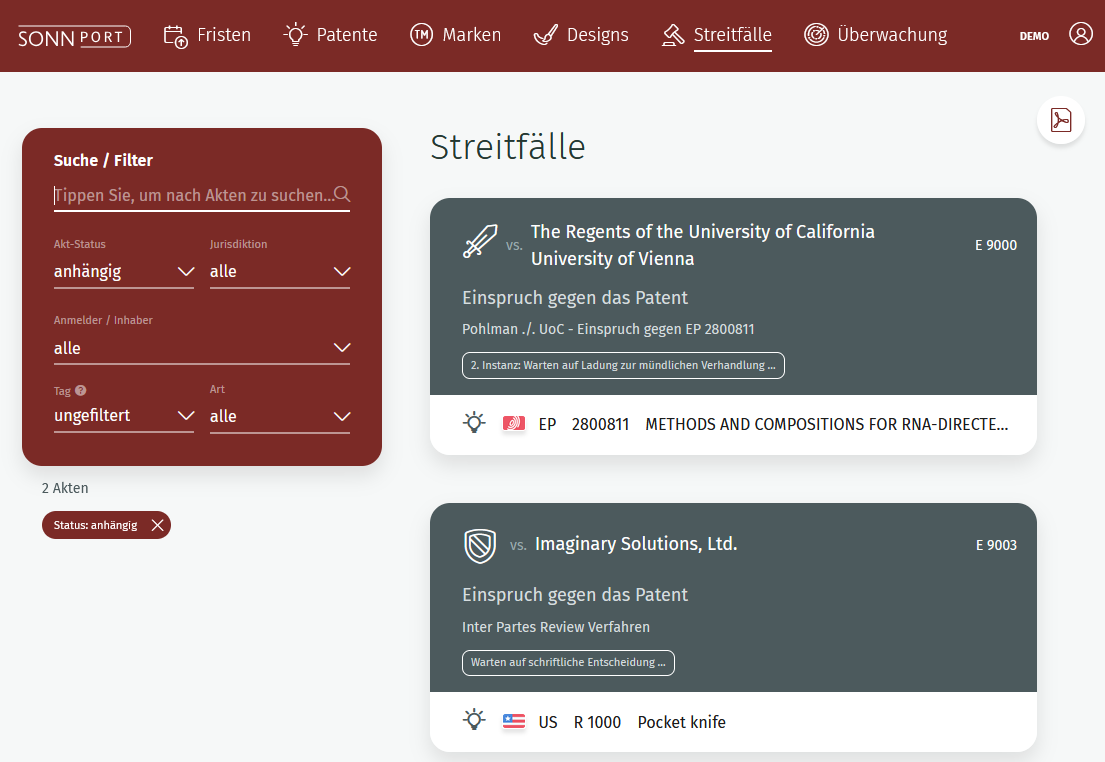Image resolution: width=1105 pixels, height=762 pixels.
Task: Click the US flag icon
Action: click(x=514, y=722)
